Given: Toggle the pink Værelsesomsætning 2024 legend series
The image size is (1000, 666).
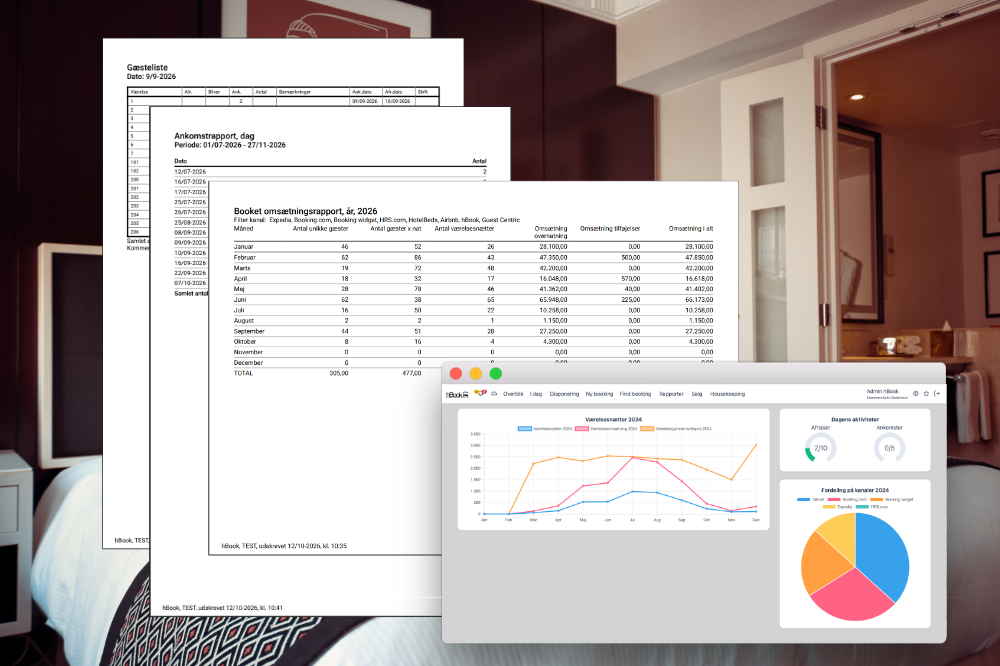Looking at the screenshot, I should [606, 429].
